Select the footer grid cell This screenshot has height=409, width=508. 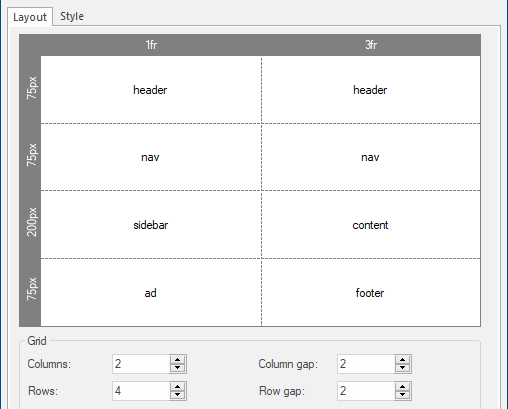tap(371, 293)
